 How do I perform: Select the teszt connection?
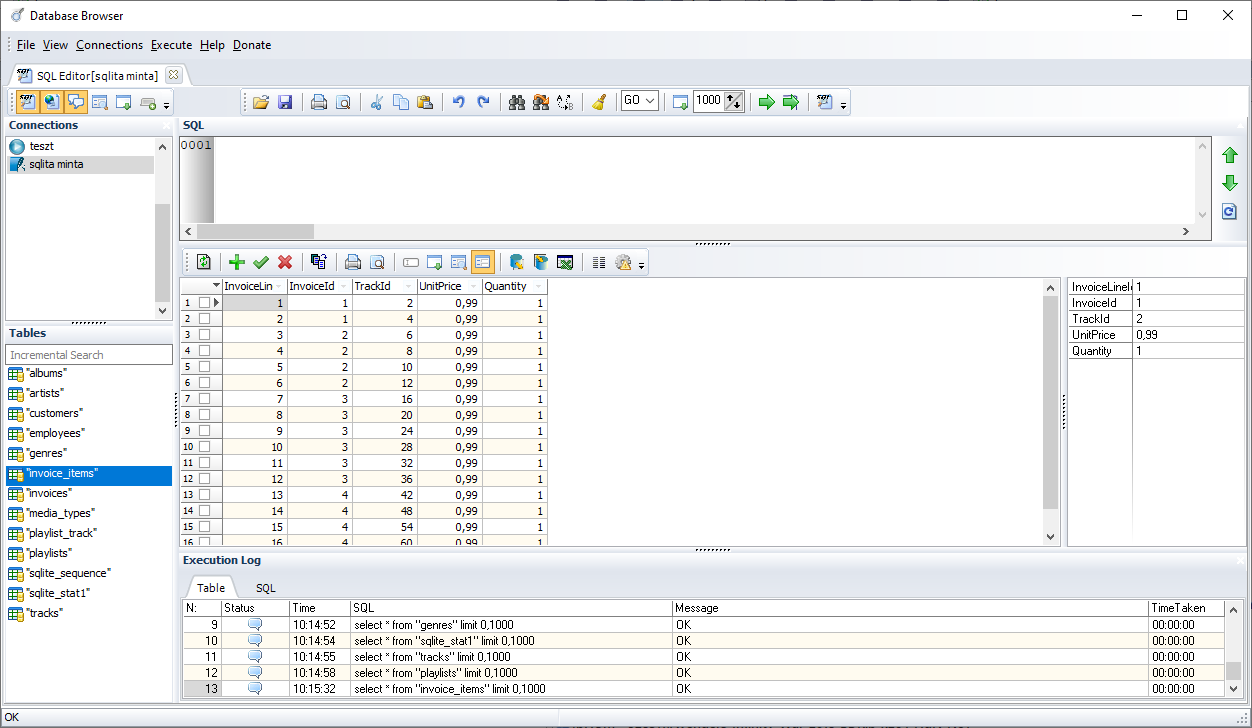(41, 146)
